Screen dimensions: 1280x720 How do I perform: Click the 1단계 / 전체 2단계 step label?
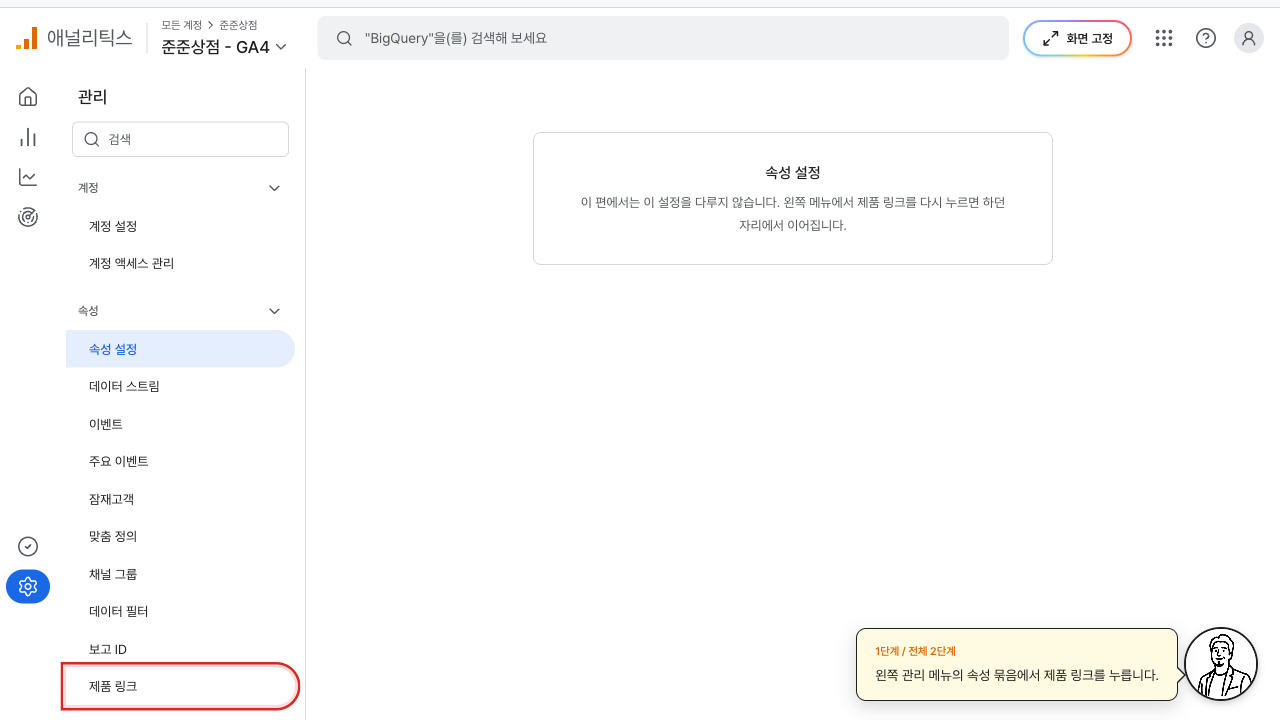pos(915,651)
